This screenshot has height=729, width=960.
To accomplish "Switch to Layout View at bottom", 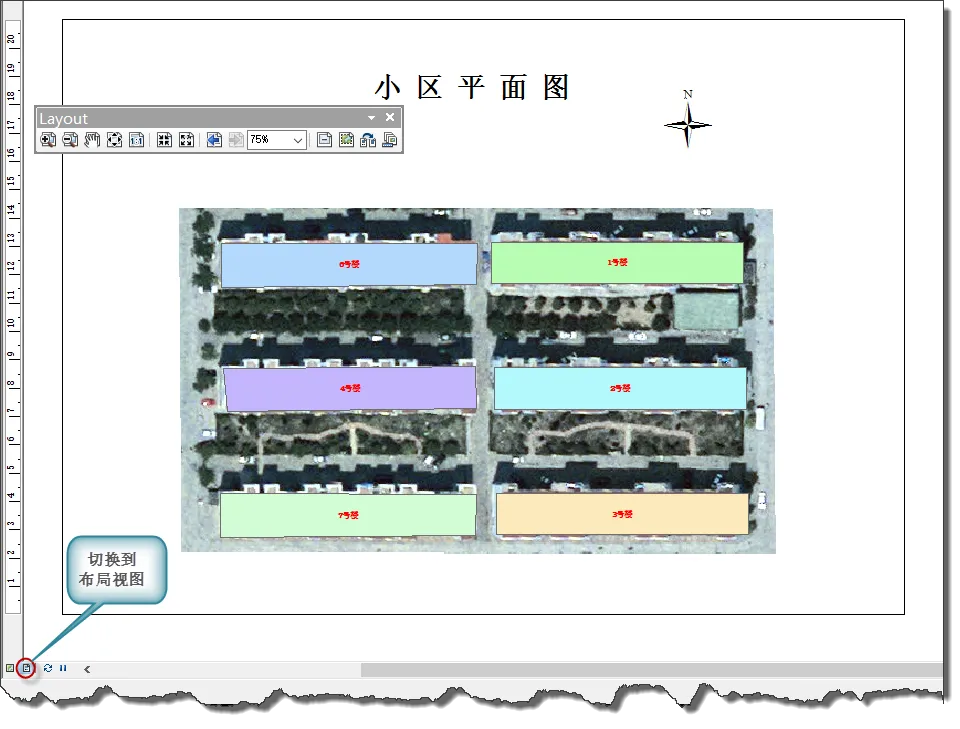I will [x=27, y=668].
